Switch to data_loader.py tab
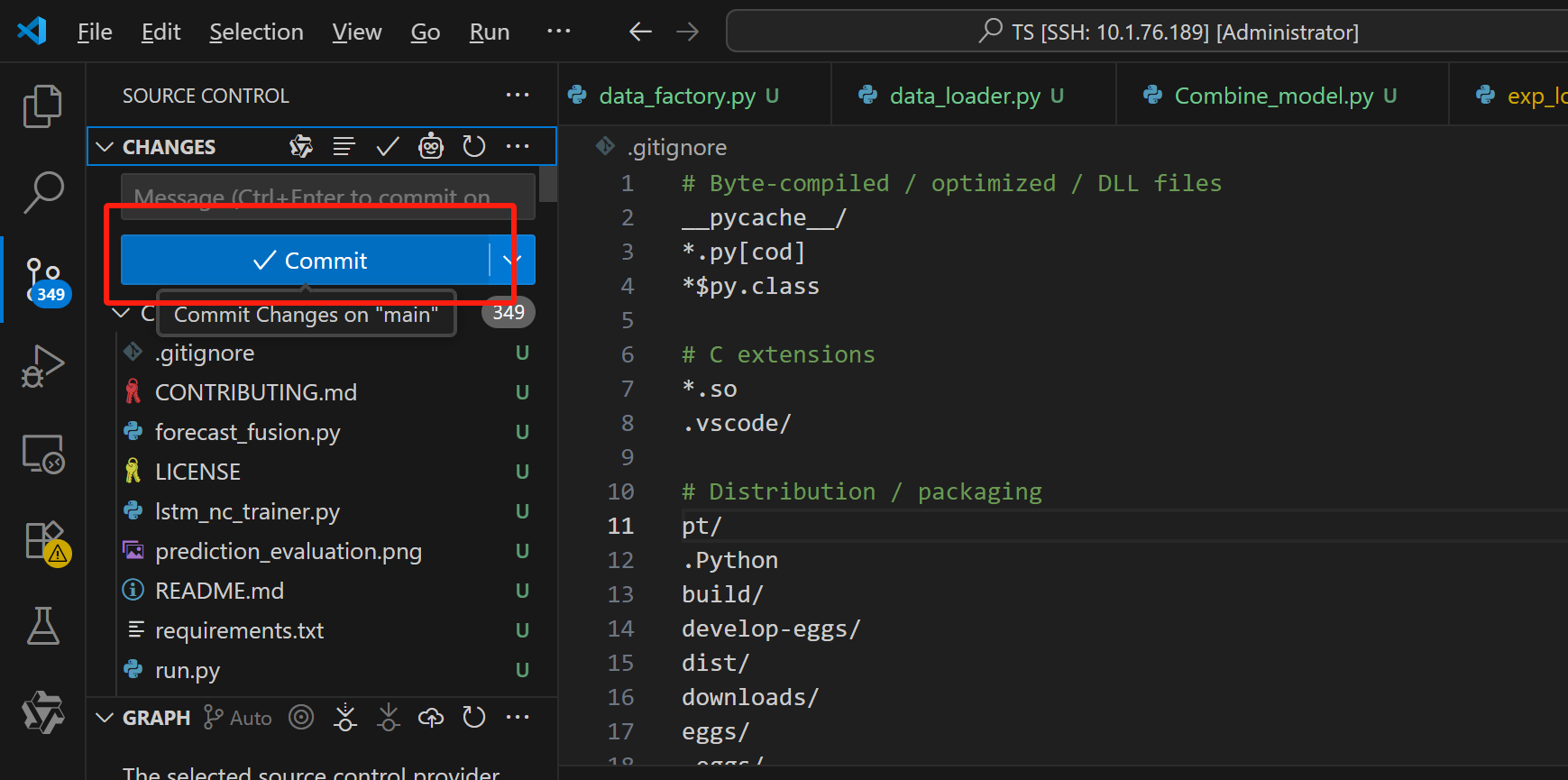 (x=974, y=96)
